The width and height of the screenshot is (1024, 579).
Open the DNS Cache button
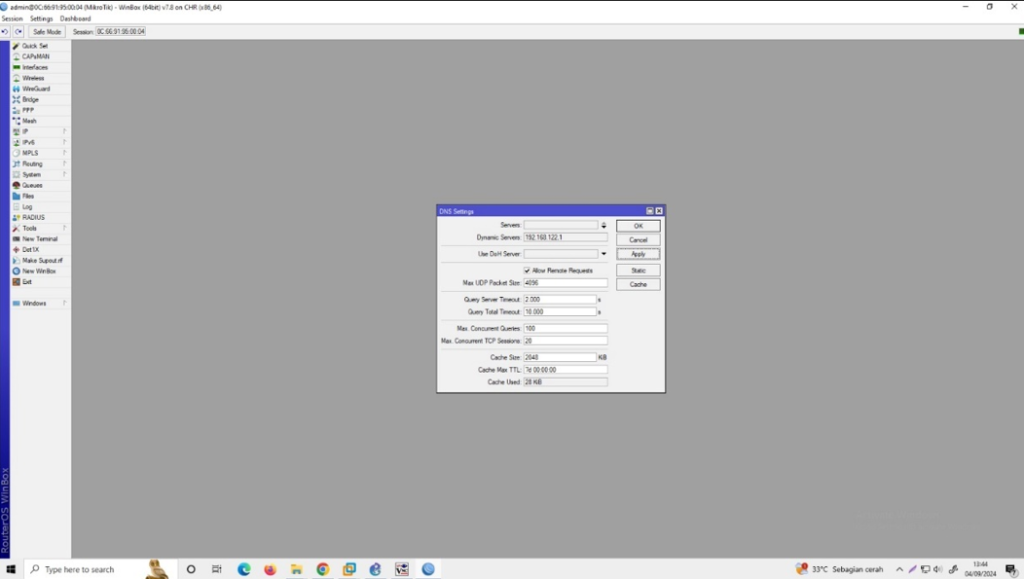[x=638, y=285]
